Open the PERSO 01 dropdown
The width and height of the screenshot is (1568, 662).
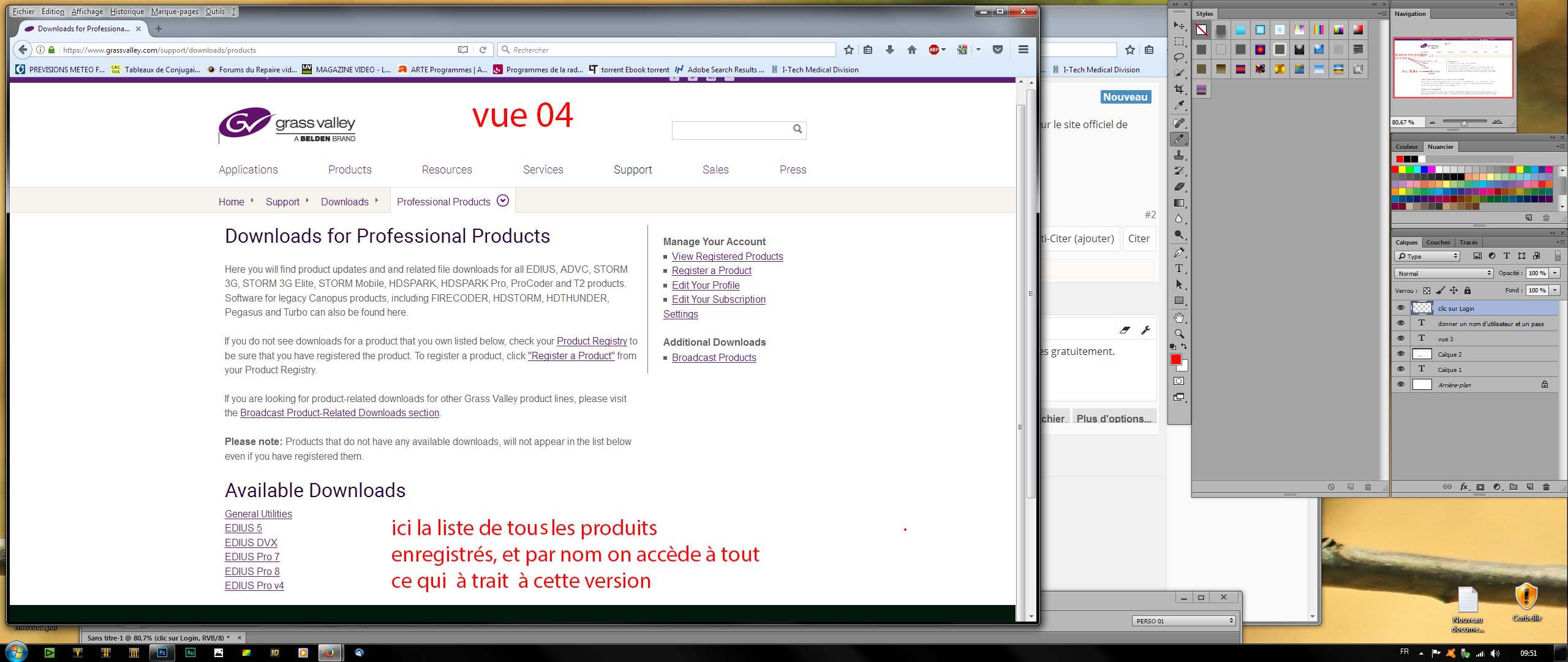(x=1183, y=621)
